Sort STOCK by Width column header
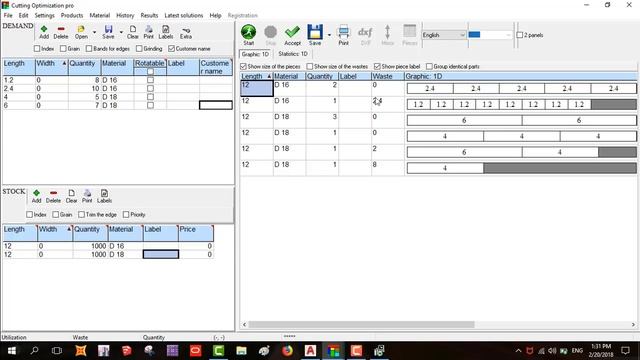Image resolution: width=640 pixels, height=360 pixels. click(x=55, y=233)
